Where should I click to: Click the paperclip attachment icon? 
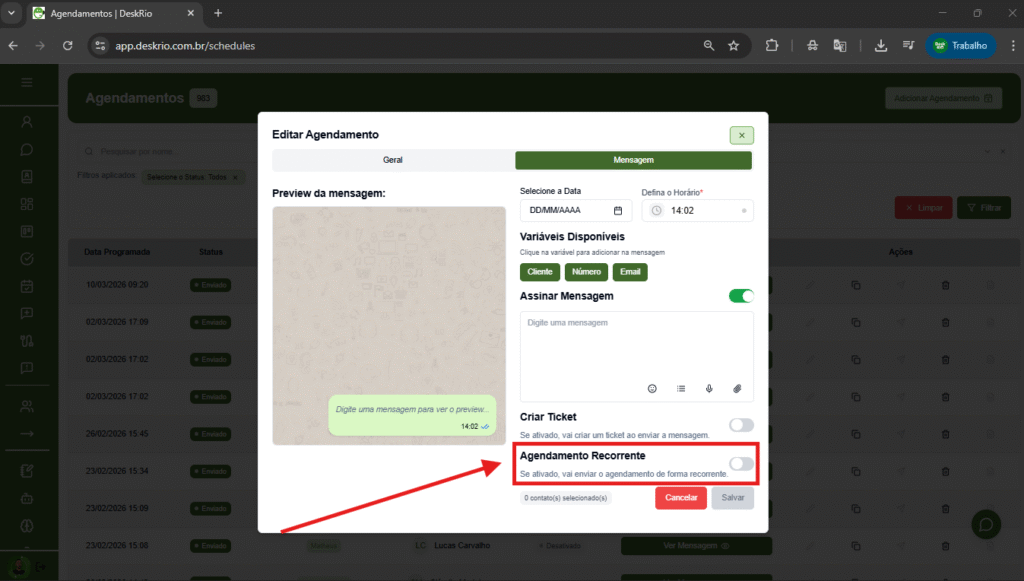click(x=737, y=388)
